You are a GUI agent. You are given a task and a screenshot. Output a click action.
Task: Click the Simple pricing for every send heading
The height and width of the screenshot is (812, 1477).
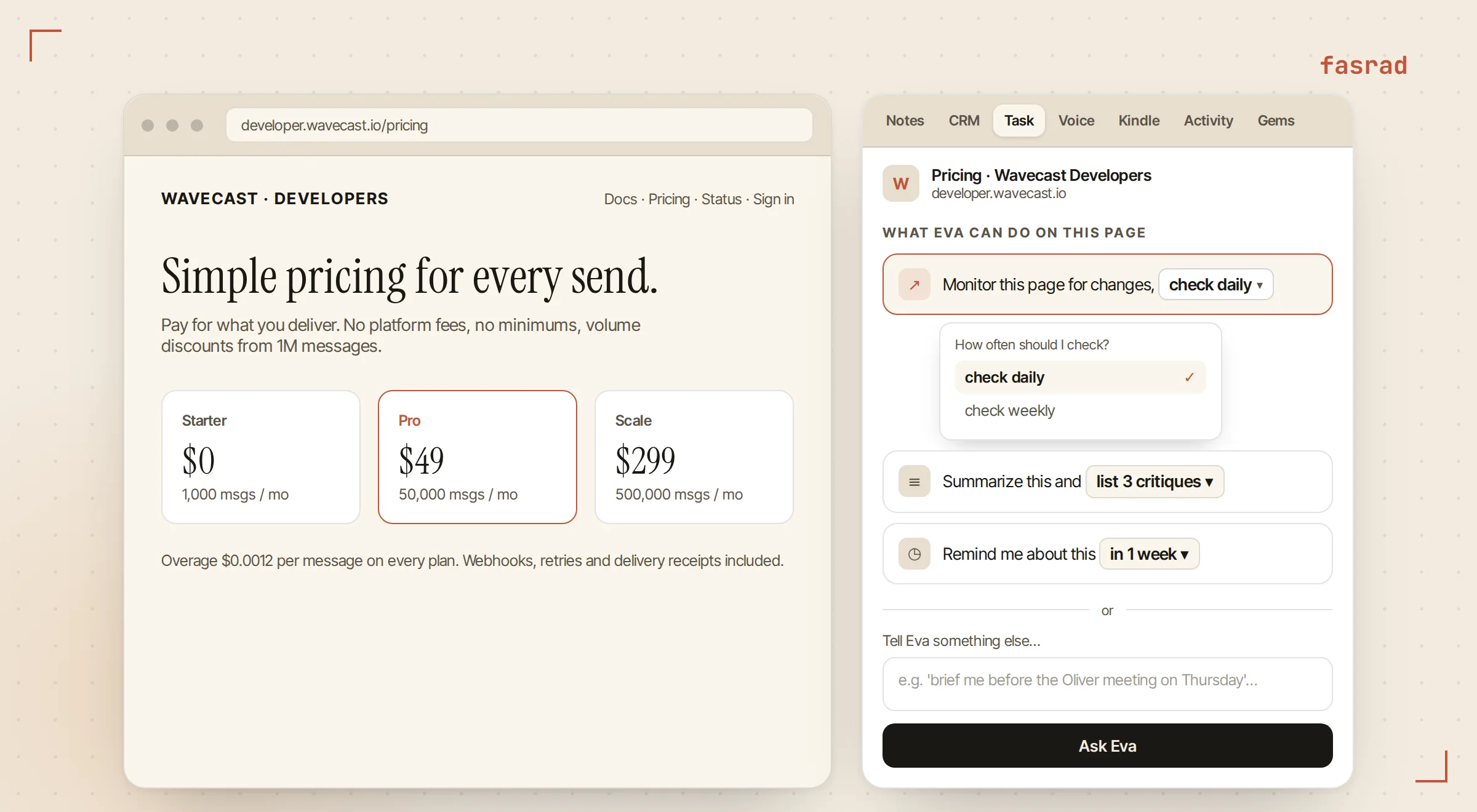coord(410,277)
